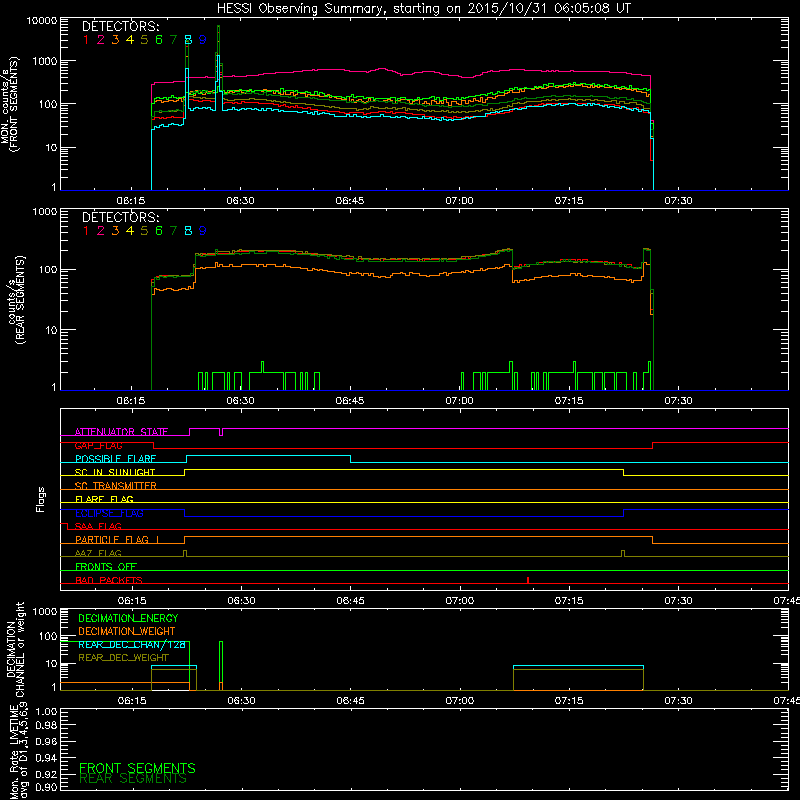Click the 'ATTENUATOR_STATE' flag label

click(x=121, y=432)
